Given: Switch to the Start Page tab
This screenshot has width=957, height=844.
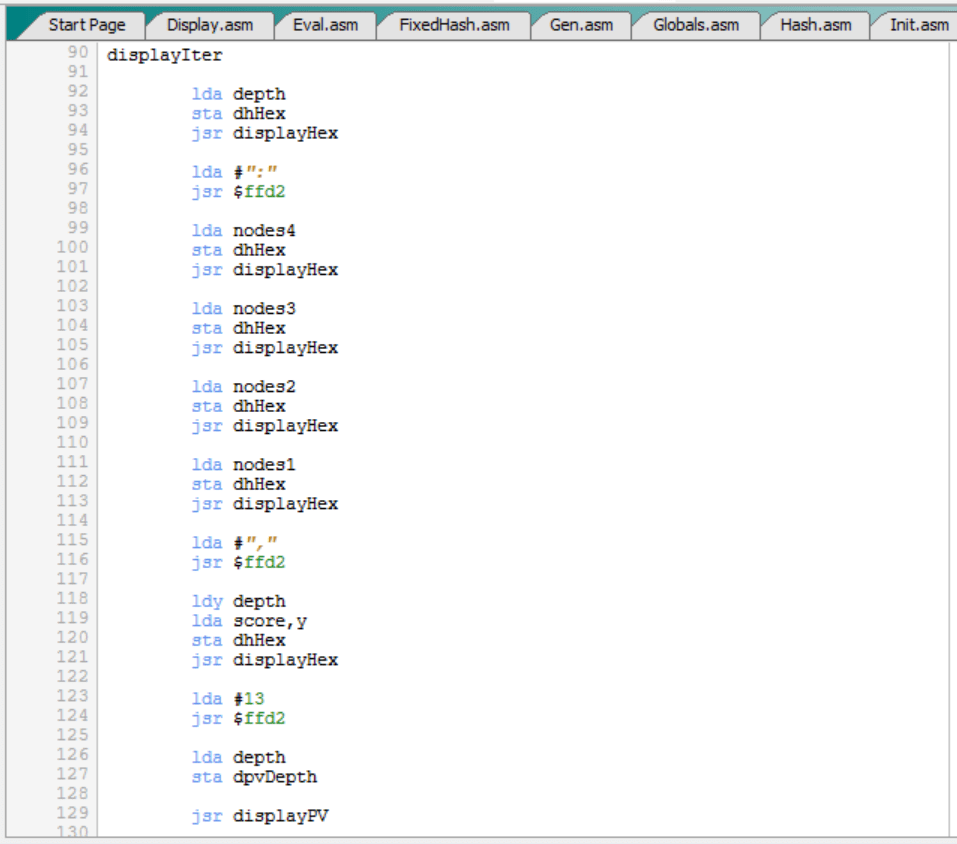Looking at the screenshot, I should (x=86, y=24).
